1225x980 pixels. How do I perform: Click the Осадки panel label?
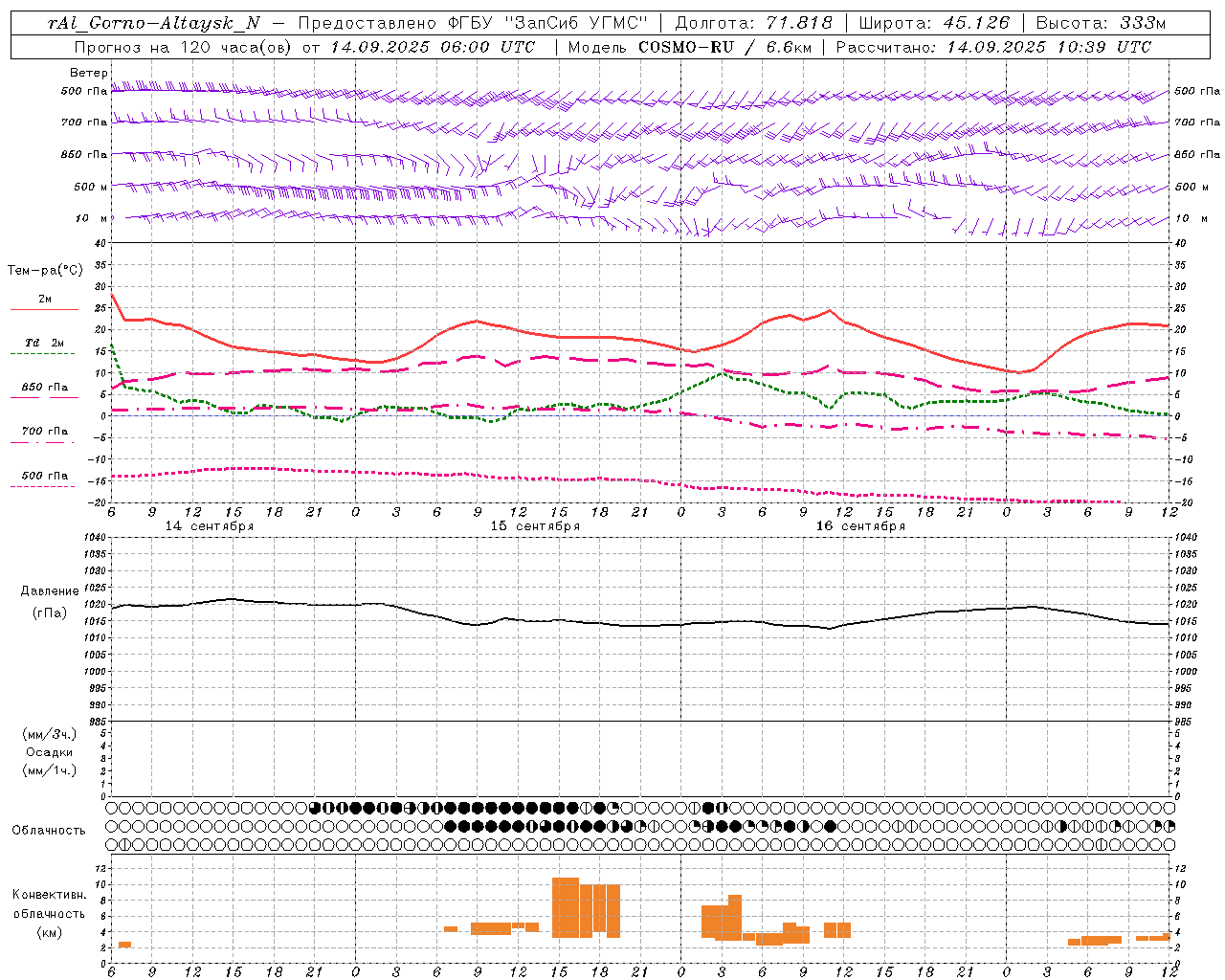tap(49, 752)
